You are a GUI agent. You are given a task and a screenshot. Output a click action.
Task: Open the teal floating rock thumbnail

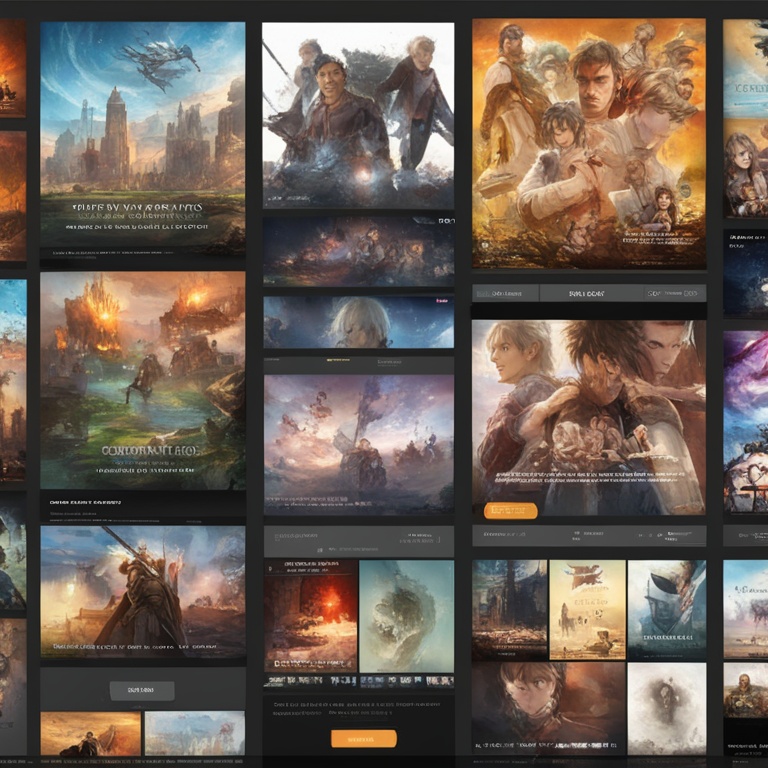coord(407,616)
